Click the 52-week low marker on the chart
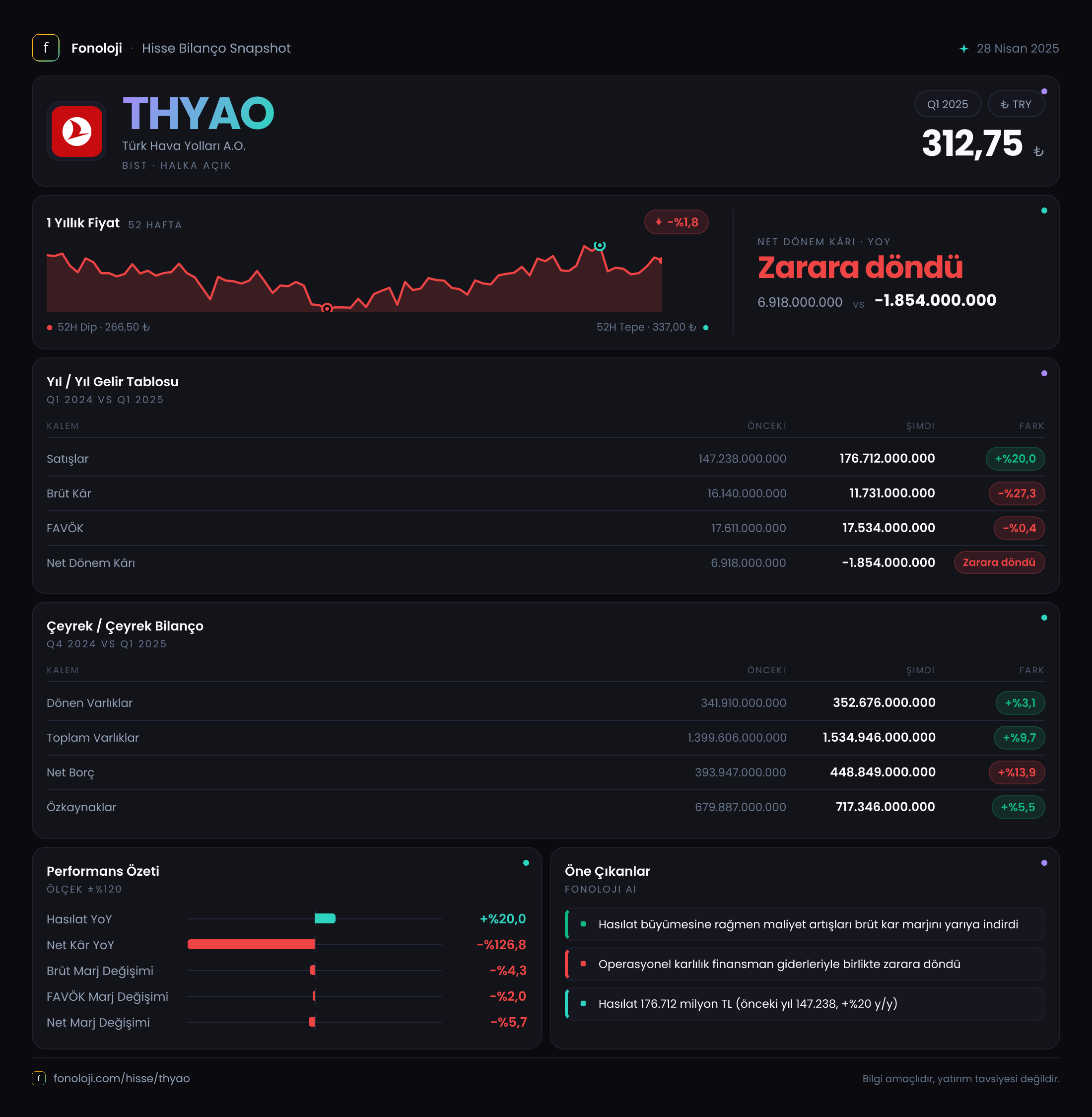Screen dimensions: 1092x1117 coord(327,308)
